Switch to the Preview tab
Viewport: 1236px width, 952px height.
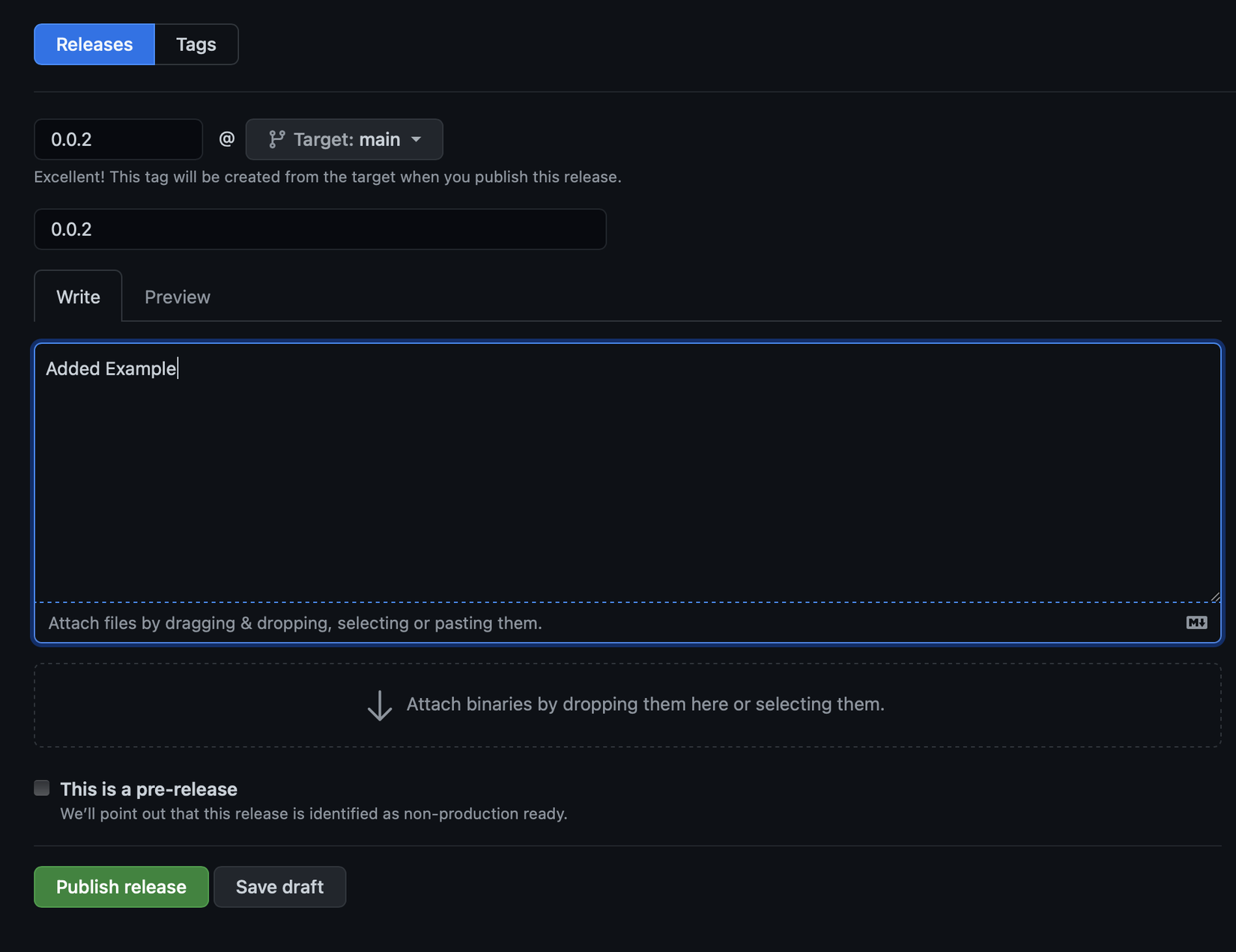tap(178, 297)
